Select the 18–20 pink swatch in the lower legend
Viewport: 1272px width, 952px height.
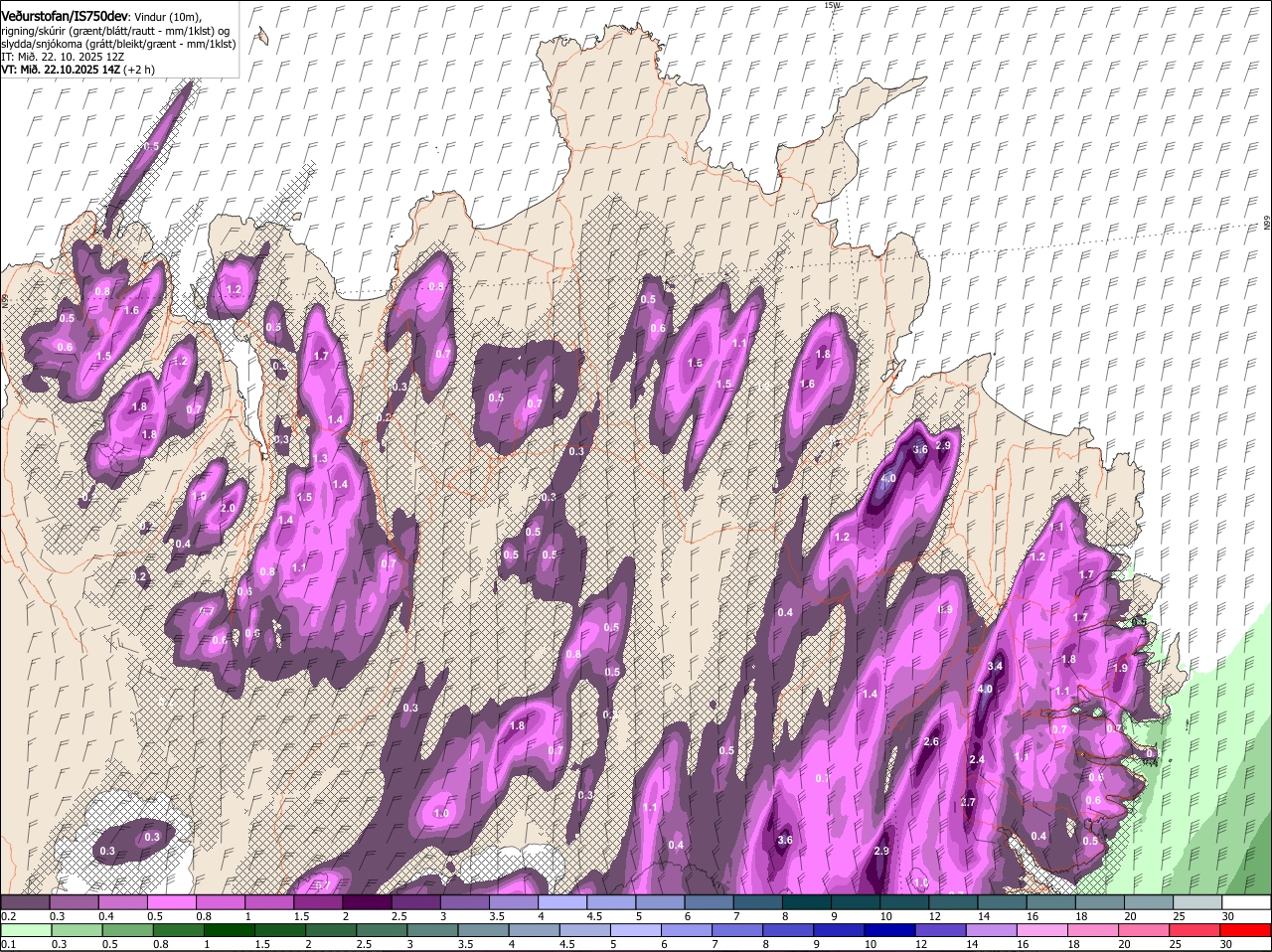pyautogui.click(x=1094, y=929)
